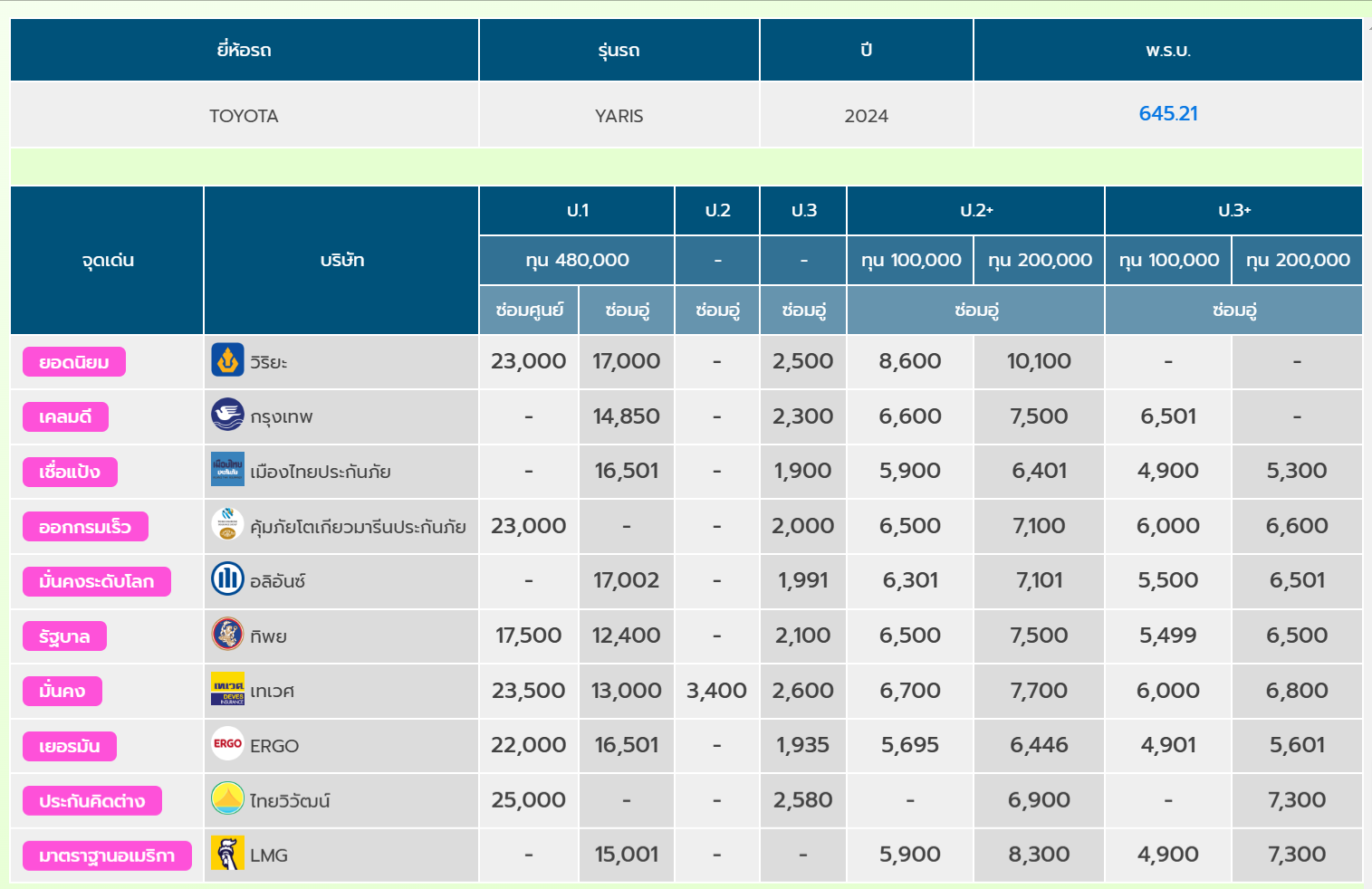Viewport: 1372px width, 889px height.
Task: Open the 645.21 พ.ร.บ. price link
Action: pos(1168,113)
